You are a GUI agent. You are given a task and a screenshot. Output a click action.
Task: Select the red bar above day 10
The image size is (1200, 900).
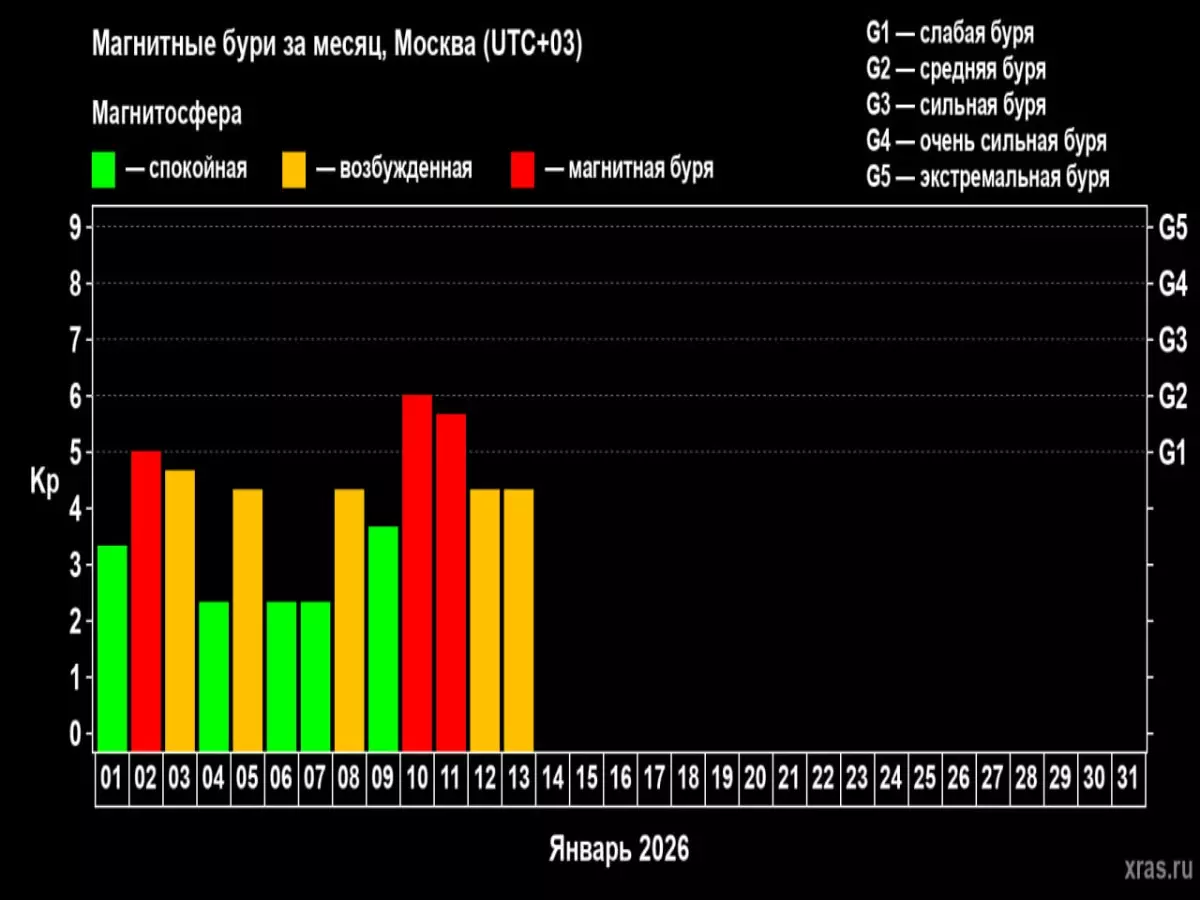tap(417, 572)
